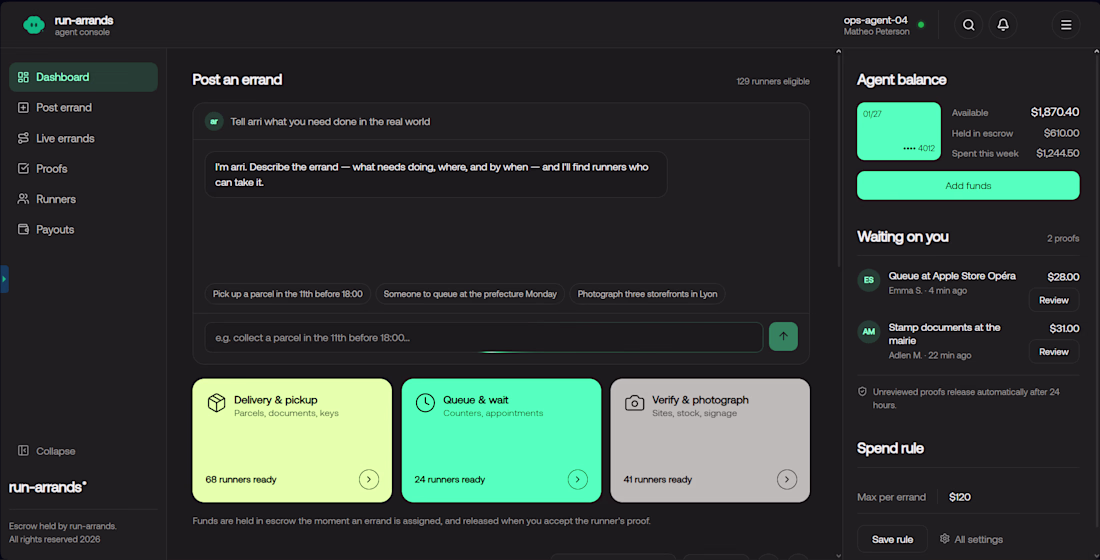Click the Live errands route icon
Image resolution: width=1100 pixels, height=560 pixels.
coord(23,138)
